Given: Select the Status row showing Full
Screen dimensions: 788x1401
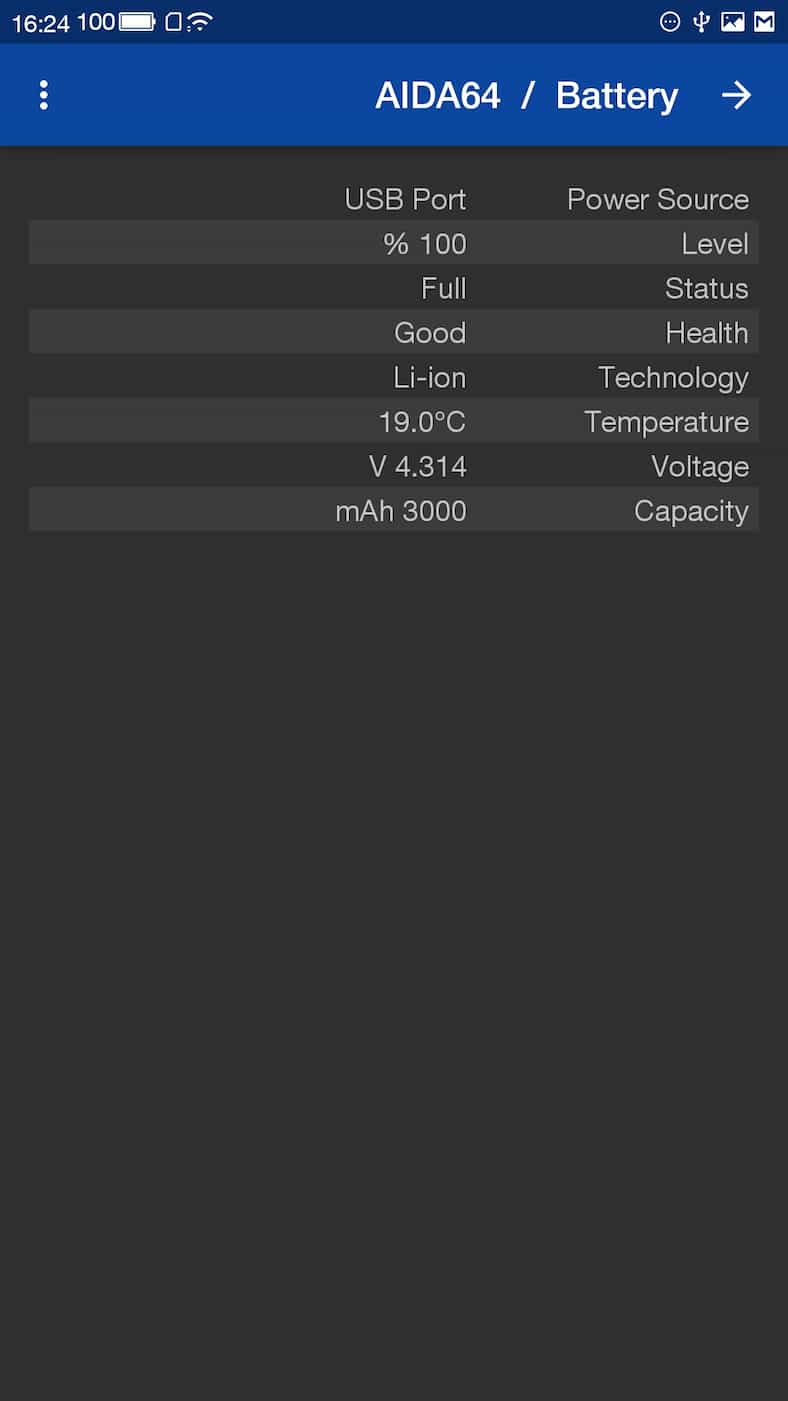Looking at the screenshot, I should [394, 288].
